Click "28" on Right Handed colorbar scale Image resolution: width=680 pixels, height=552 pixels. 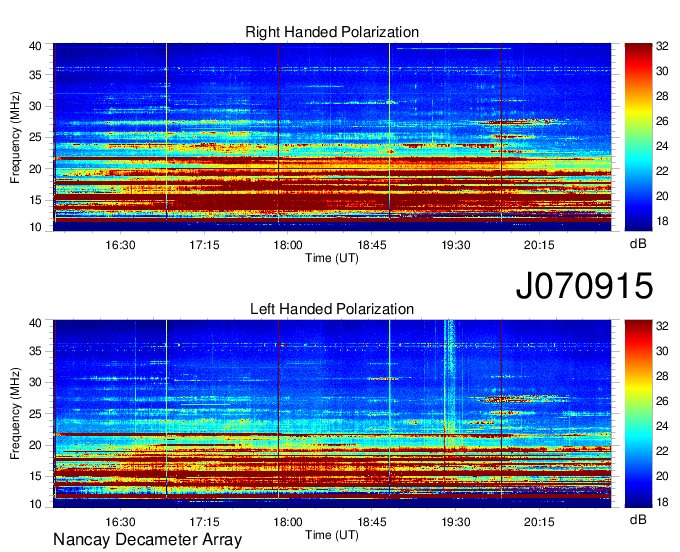pyautogui.click(x=662, y=96)
